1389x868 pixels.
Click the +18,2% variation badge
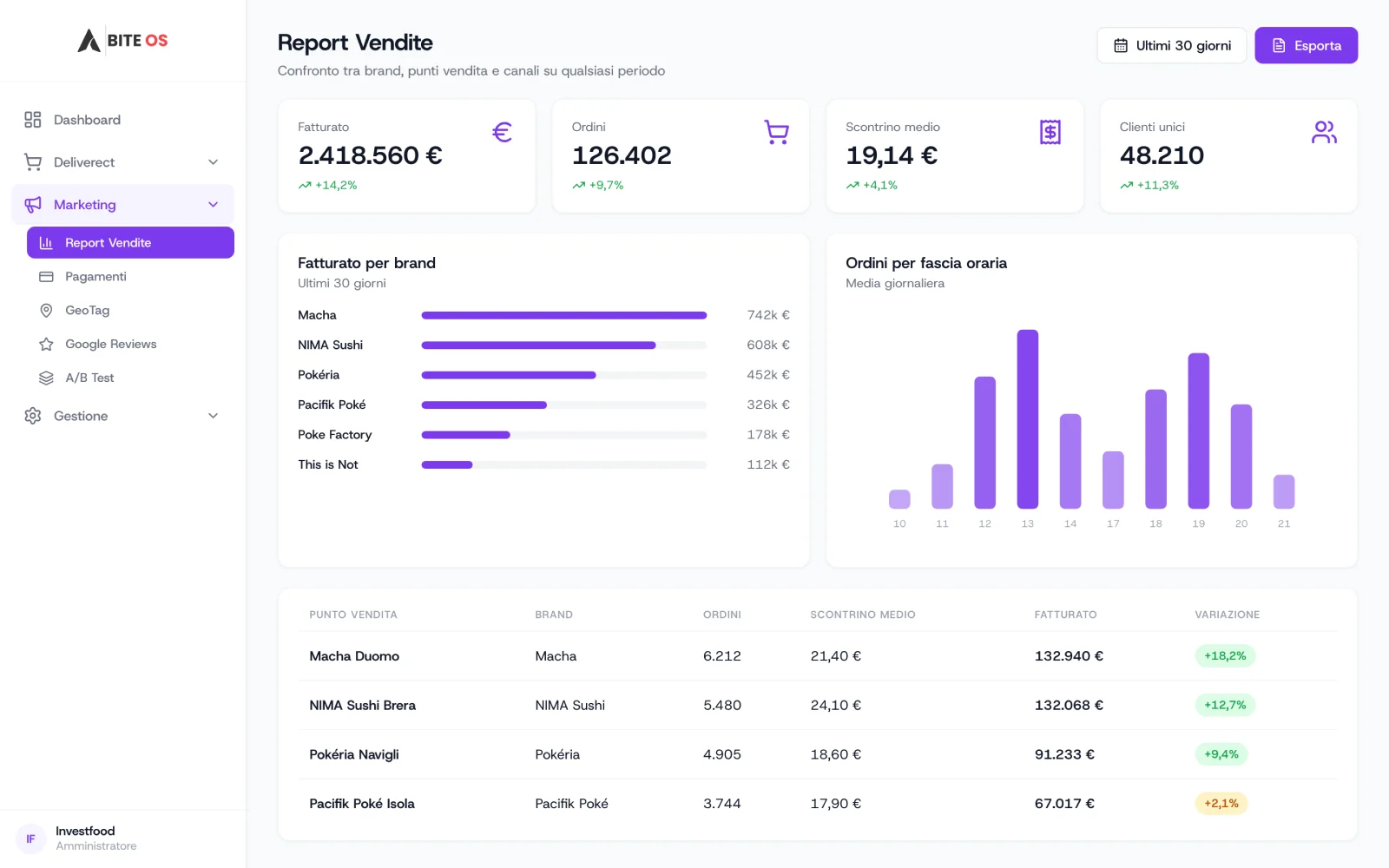point(1225,656)
